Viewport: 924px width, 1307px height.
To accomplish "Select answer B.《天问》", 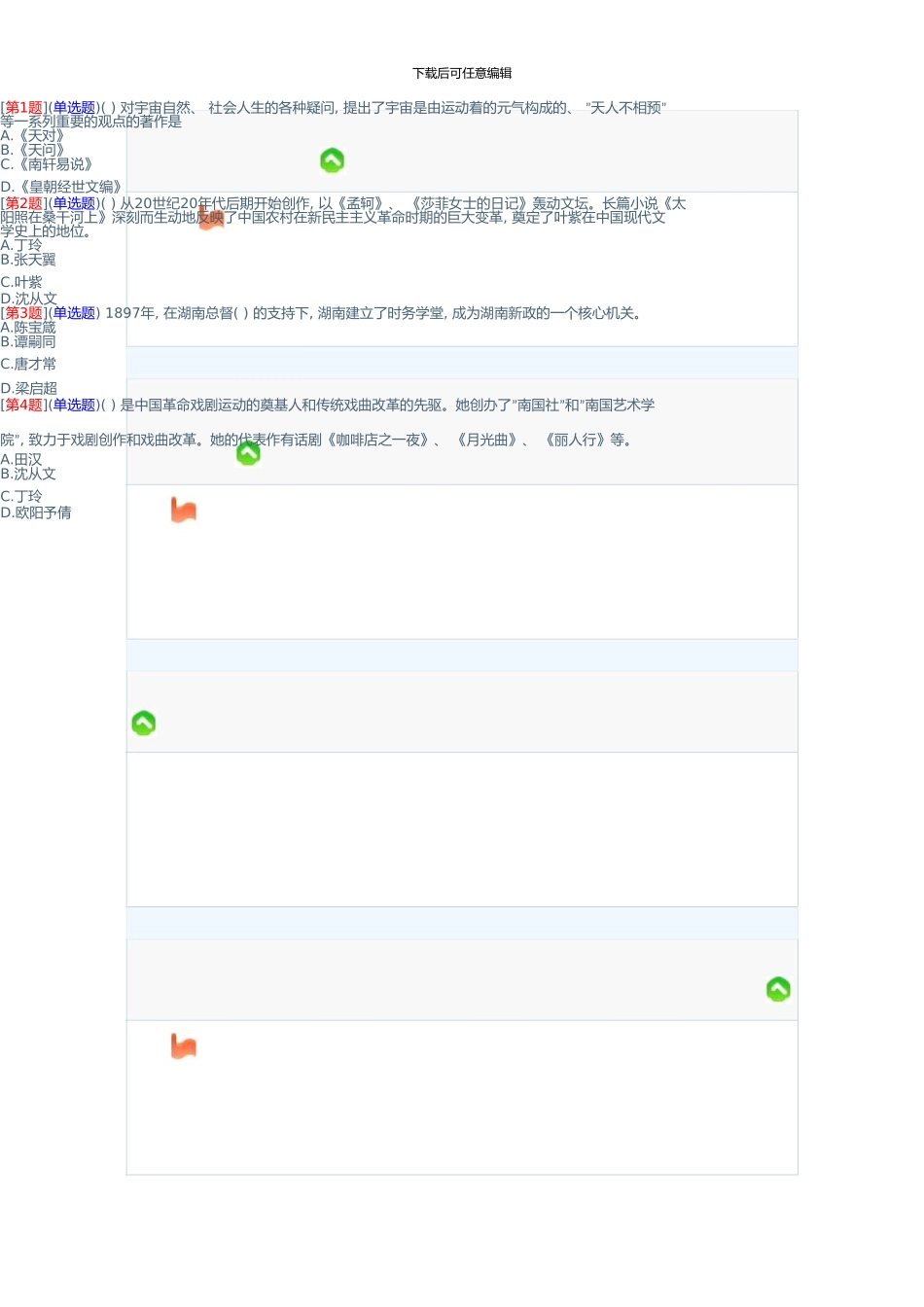I will coord(33,150).
